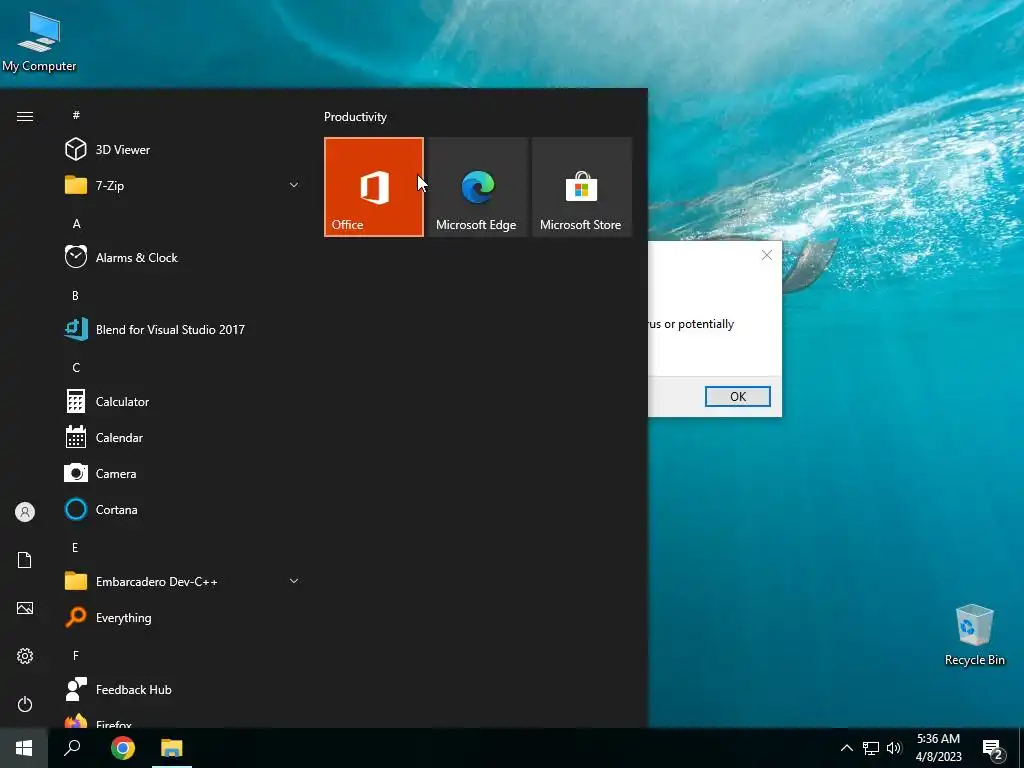Click the Power button in Start
Image resolution: width=1024 pixels, height=768 pixels.
[25, 704]
